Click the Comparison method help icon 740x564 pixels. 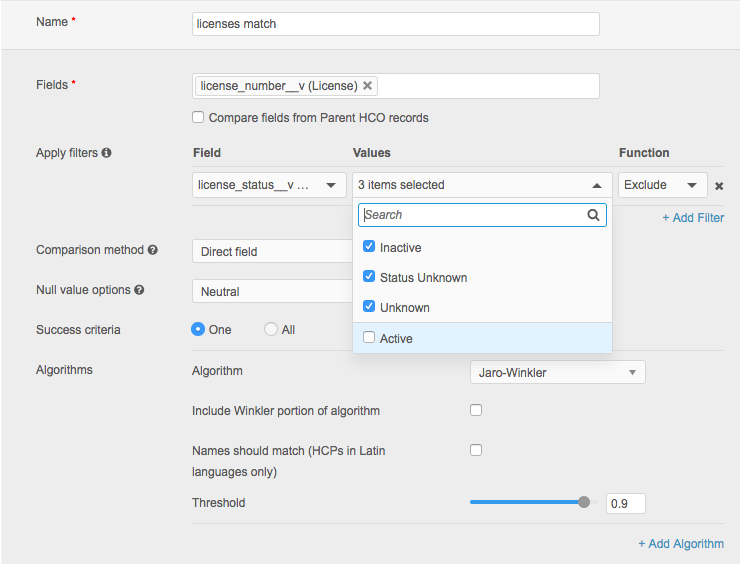tap(153, 250)
